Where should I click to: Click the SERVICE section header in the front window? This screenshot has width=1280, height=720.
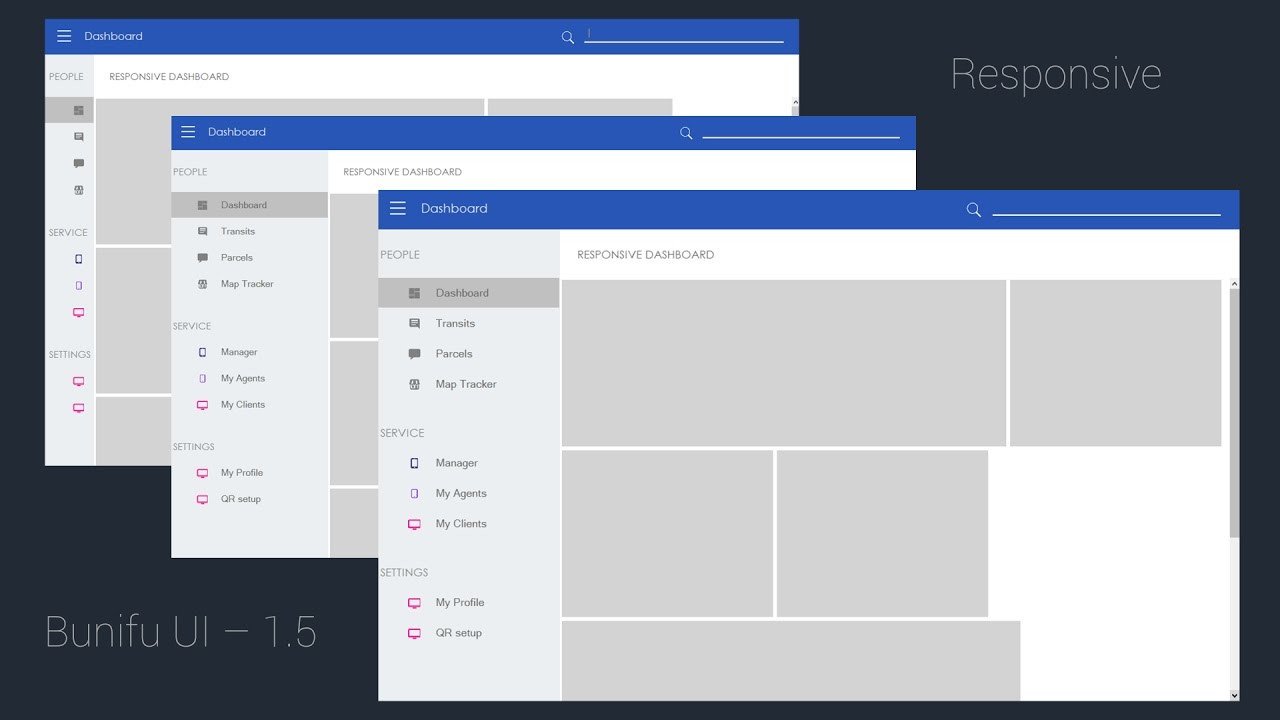(x=402, y=433)
